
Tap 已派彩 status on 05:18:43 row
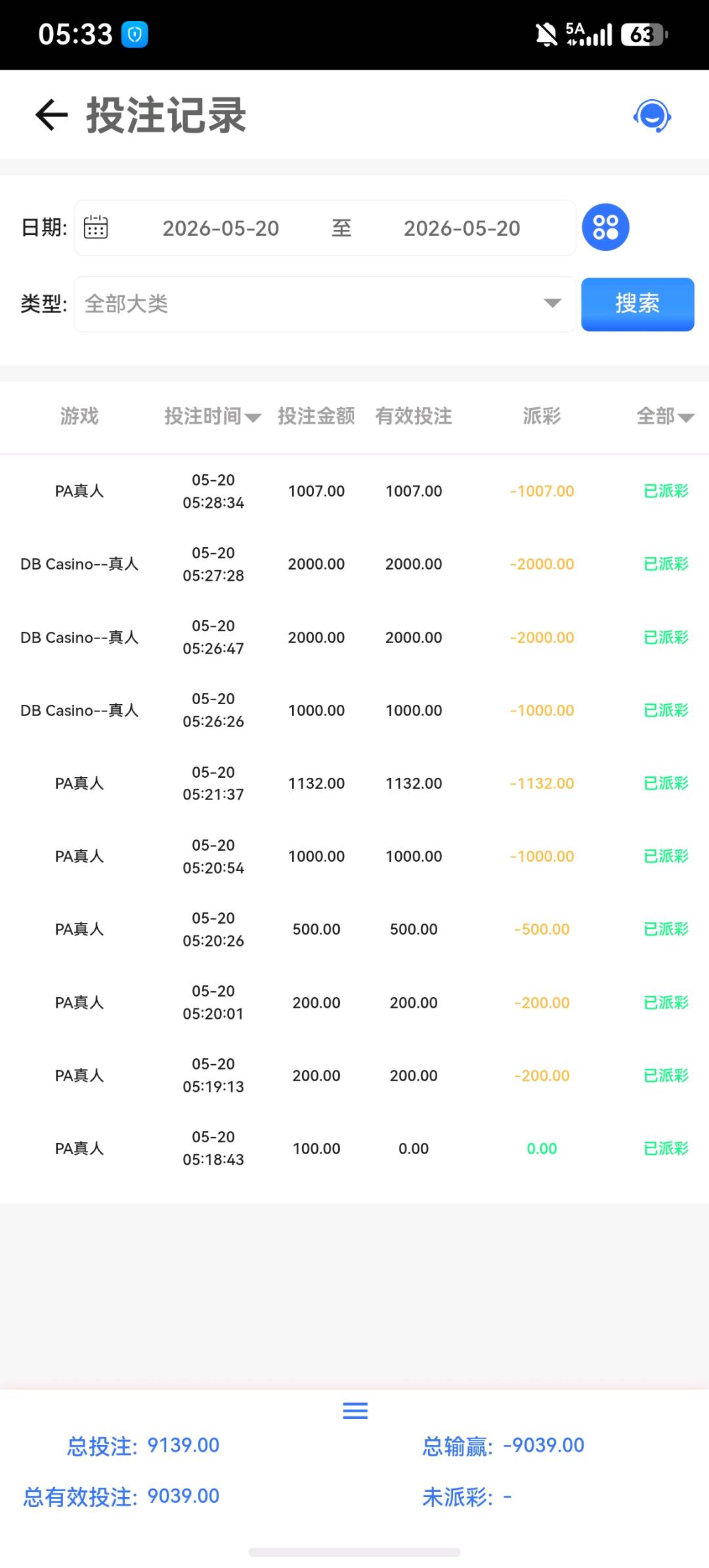tap(666, 1148)
